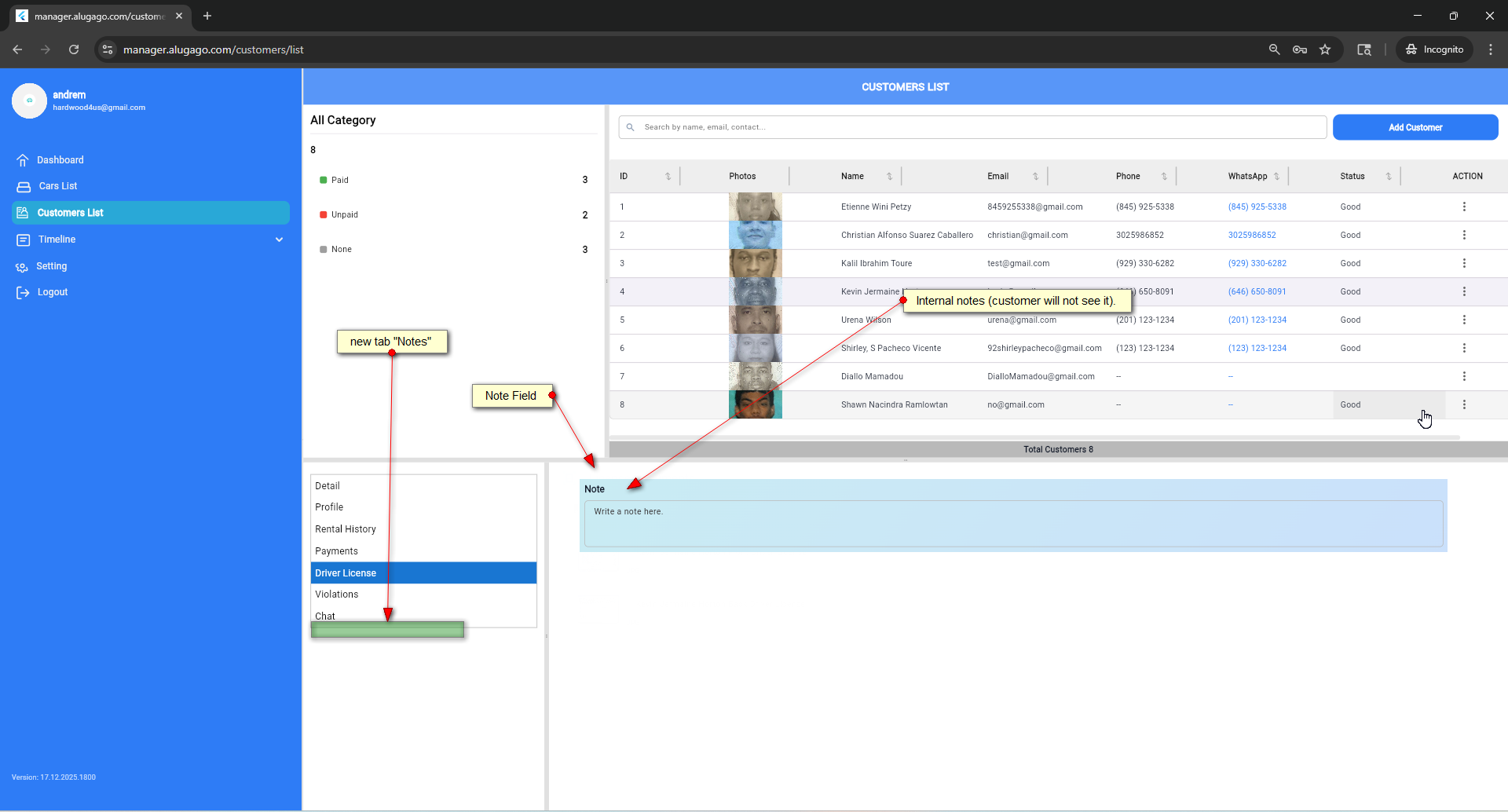Expand the Timeline sidebar menu chevron

[x=279, y=240]
